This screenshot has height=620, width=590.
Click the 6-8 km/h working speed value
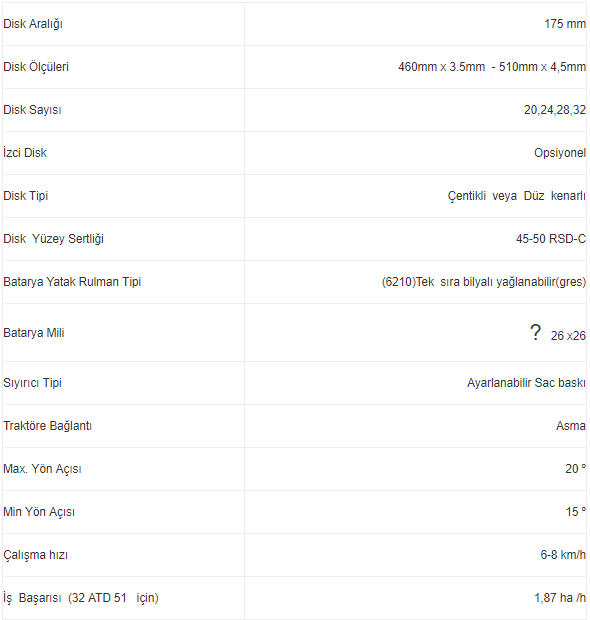click(563, 555)
